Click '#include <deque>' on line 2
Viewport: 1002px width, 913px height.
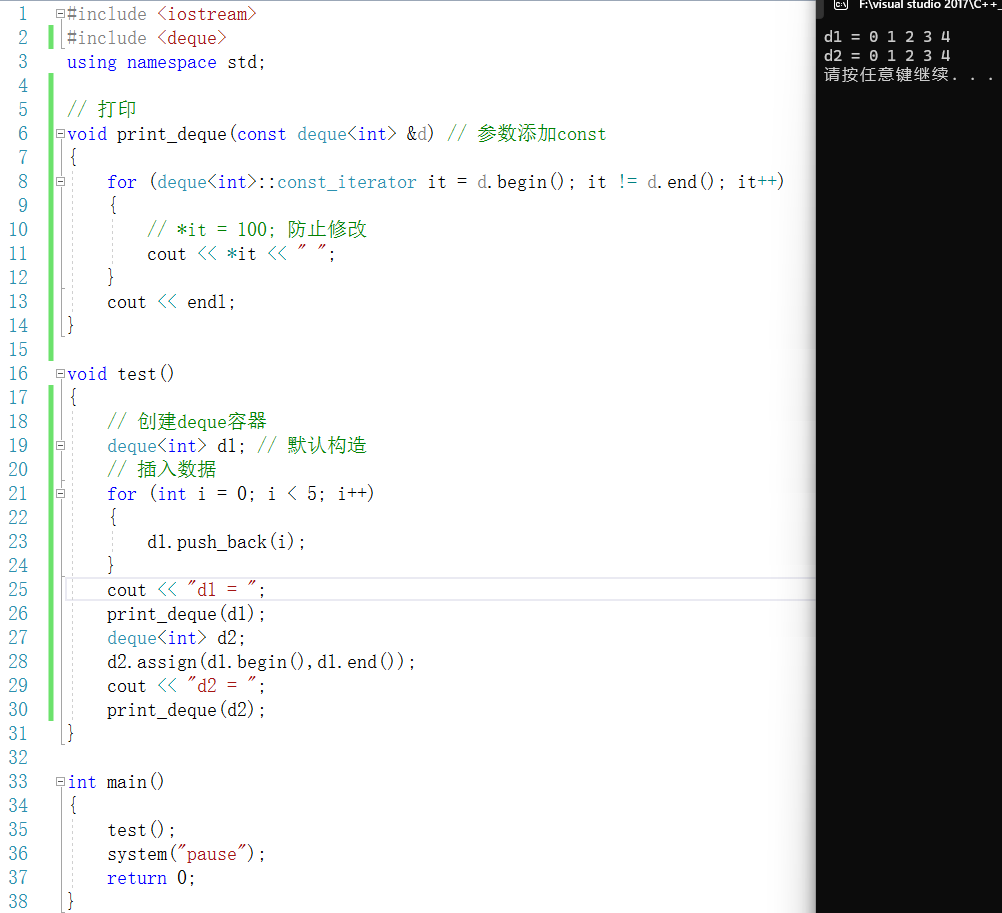tap(146, 38)
